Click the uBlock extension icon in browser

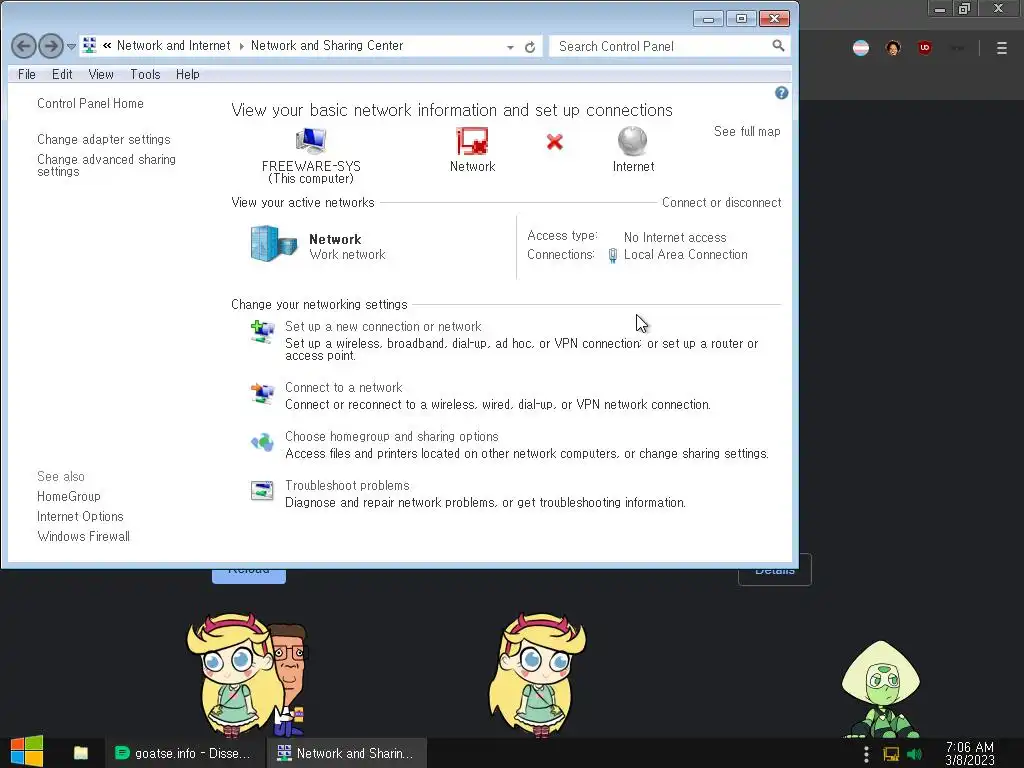pos(925,48)
